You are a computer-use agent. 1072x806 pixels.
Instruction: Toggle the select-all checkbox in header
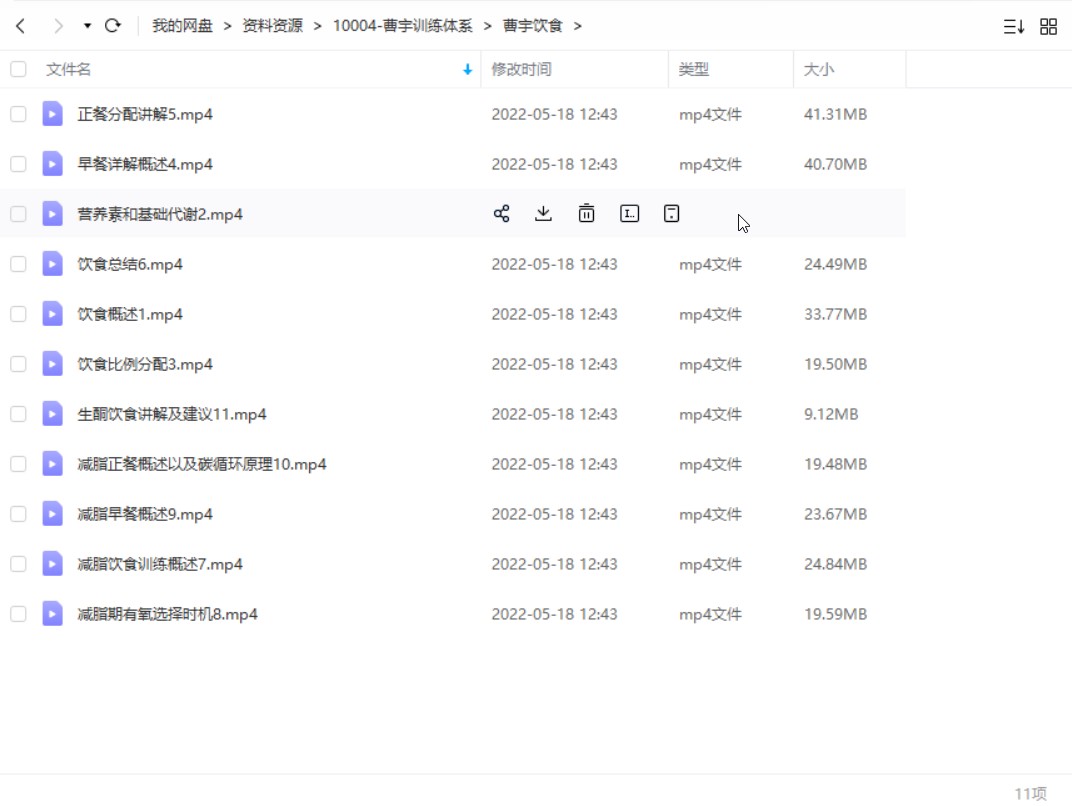click(18, 69)
